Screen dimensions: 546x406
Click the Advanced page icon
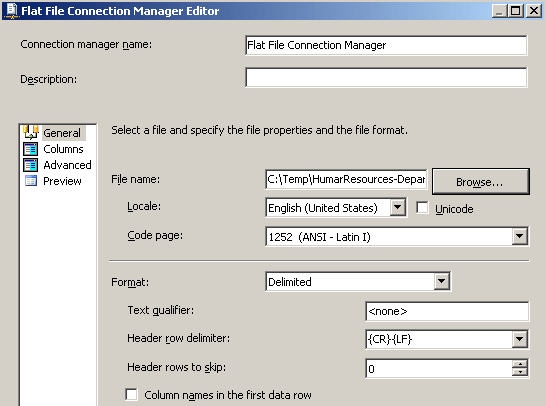tap(31, 165)
